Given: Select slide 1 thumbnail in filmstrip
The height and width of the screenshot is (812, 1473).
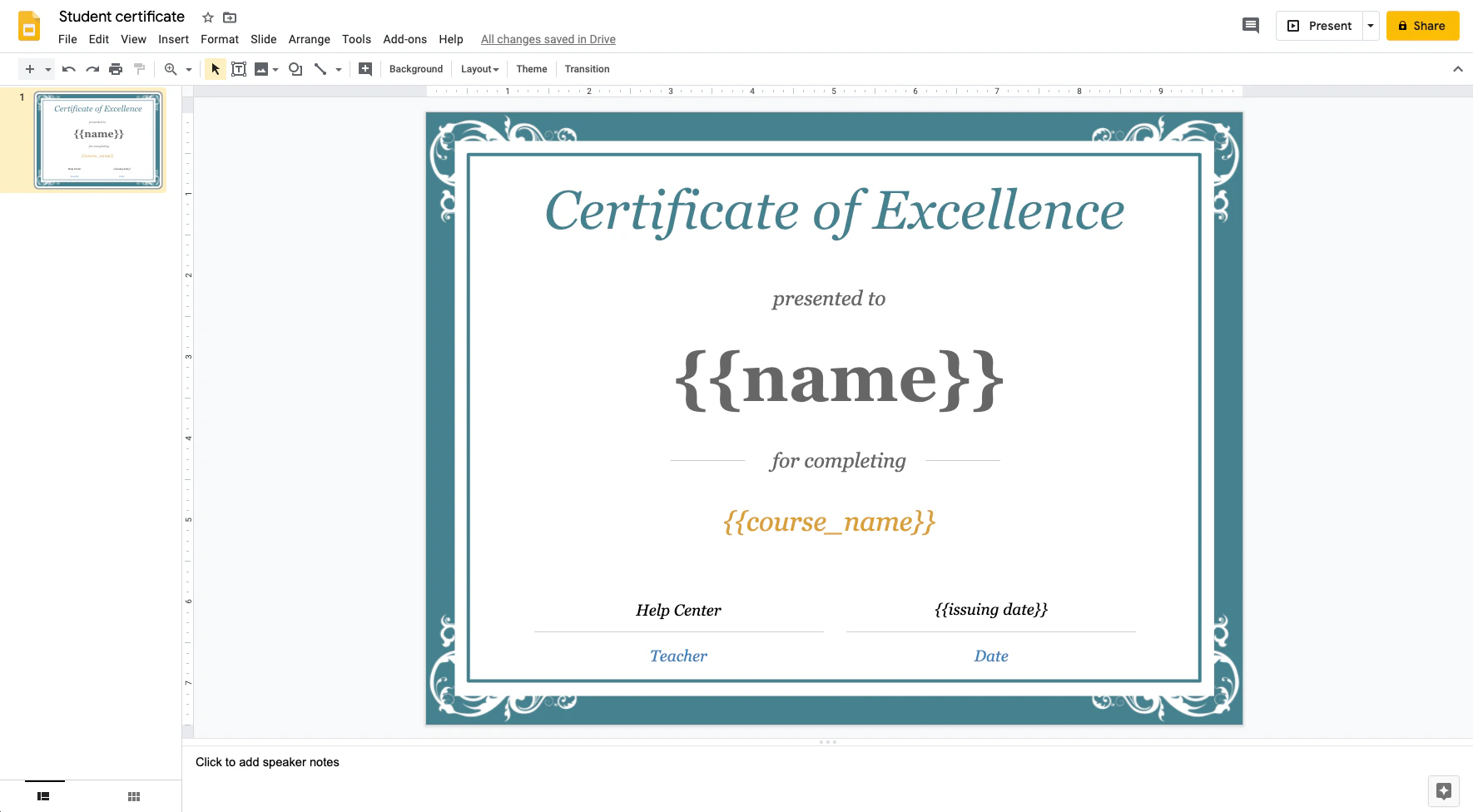Looking at the screenshot, I should (x=98, y=140).
